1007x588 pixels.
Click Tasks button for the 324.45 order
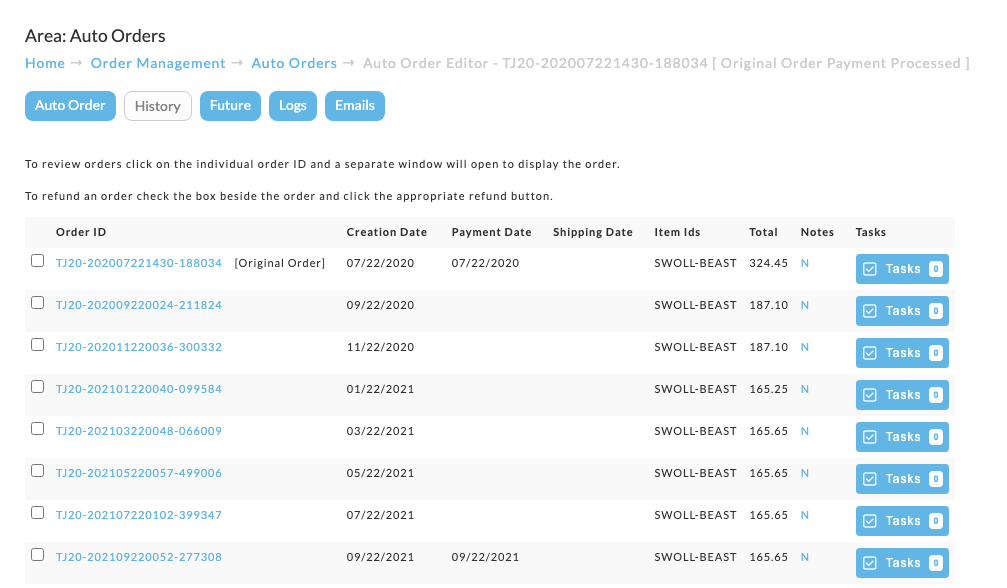click(902, 269)
